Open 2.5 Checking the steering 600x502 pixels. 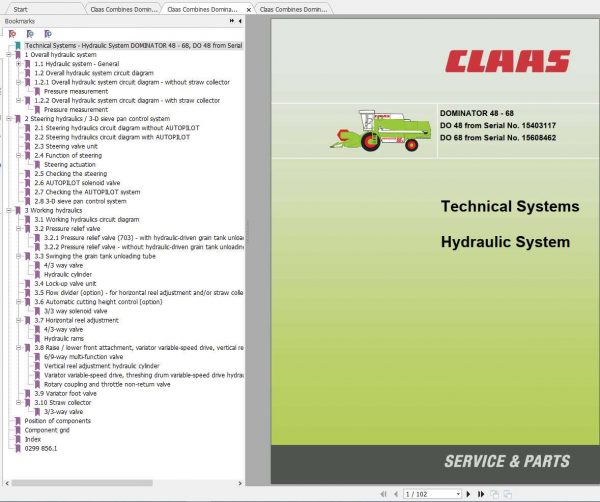[71, 174]
